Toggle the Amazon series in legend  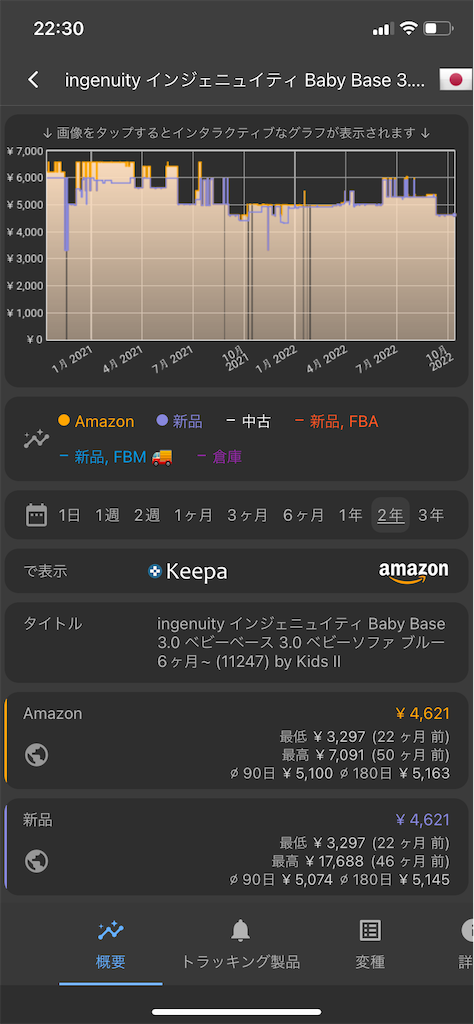pyautogui.click(x=96, y=421)
